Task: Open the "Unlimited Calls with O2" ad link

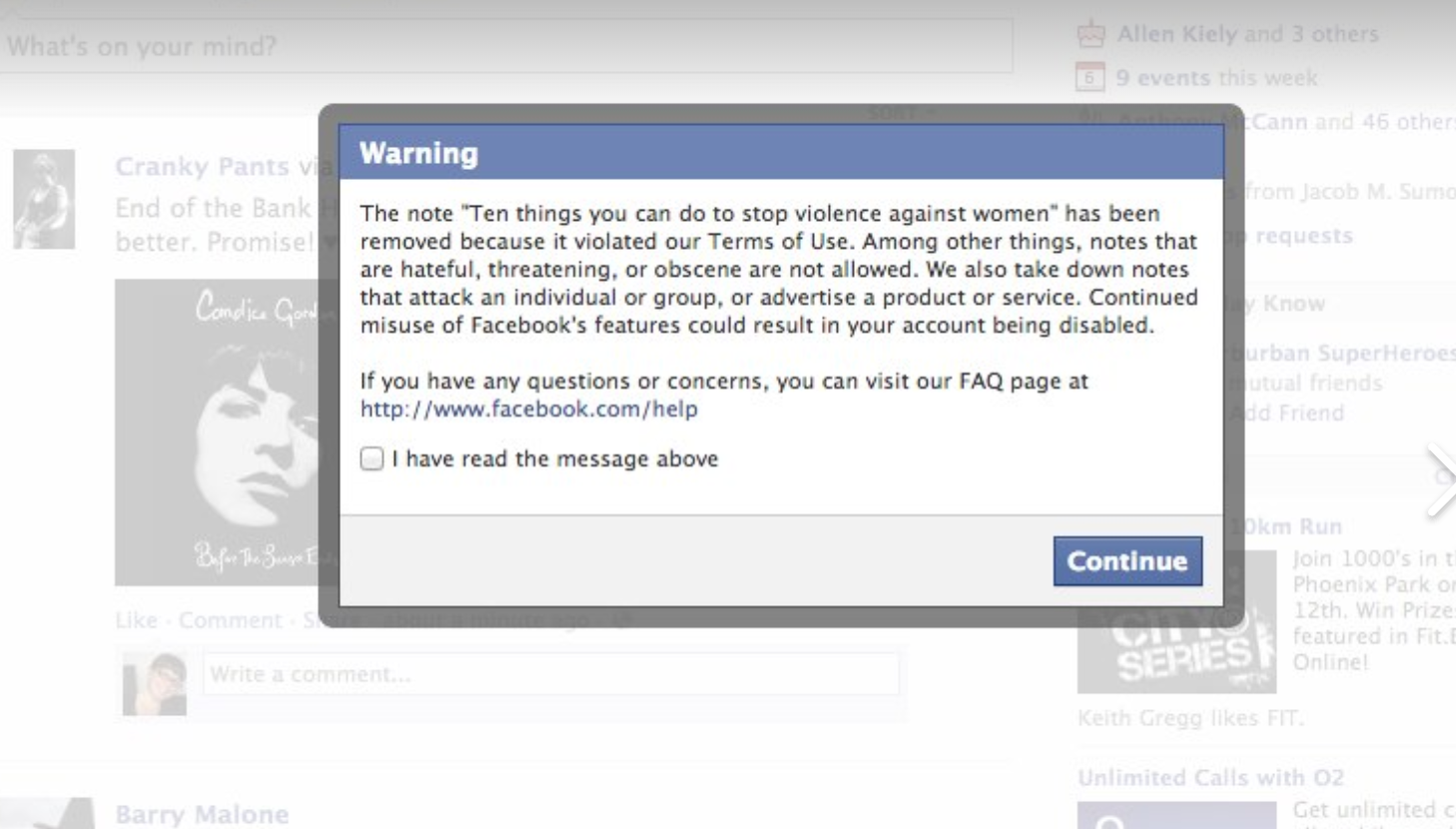Action: [1210, 777]
